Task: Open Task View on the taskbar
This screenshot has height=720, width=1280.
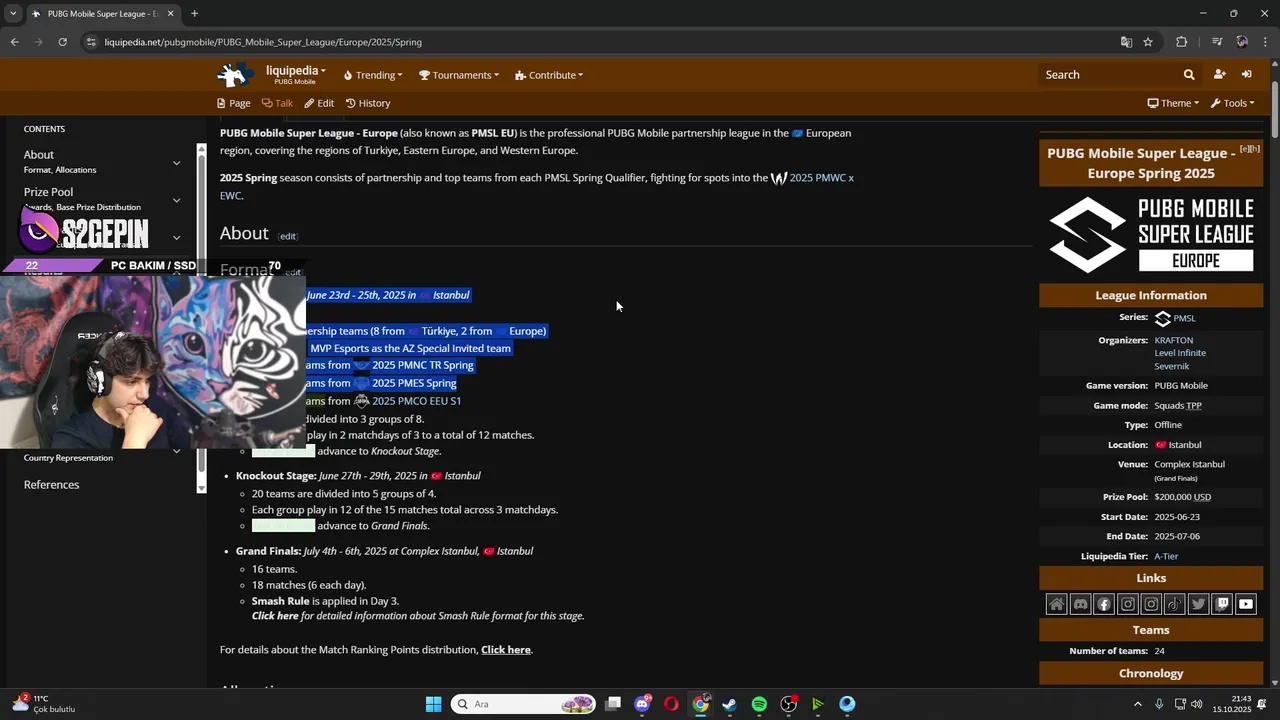Action: pos(613,704)
